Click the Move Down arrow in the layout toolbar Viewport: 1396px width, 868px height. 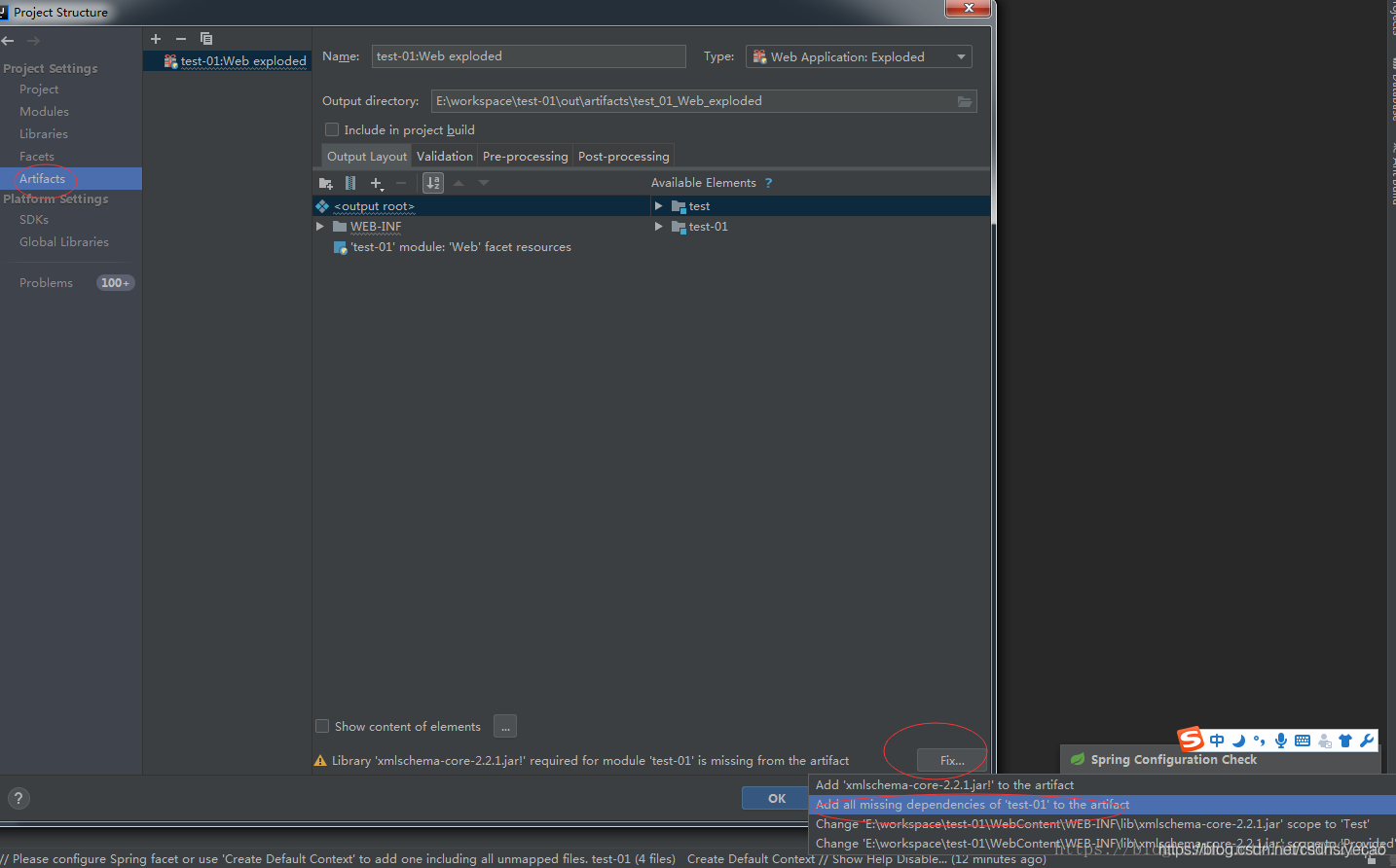pyautogui.click(x=484, y=183)
